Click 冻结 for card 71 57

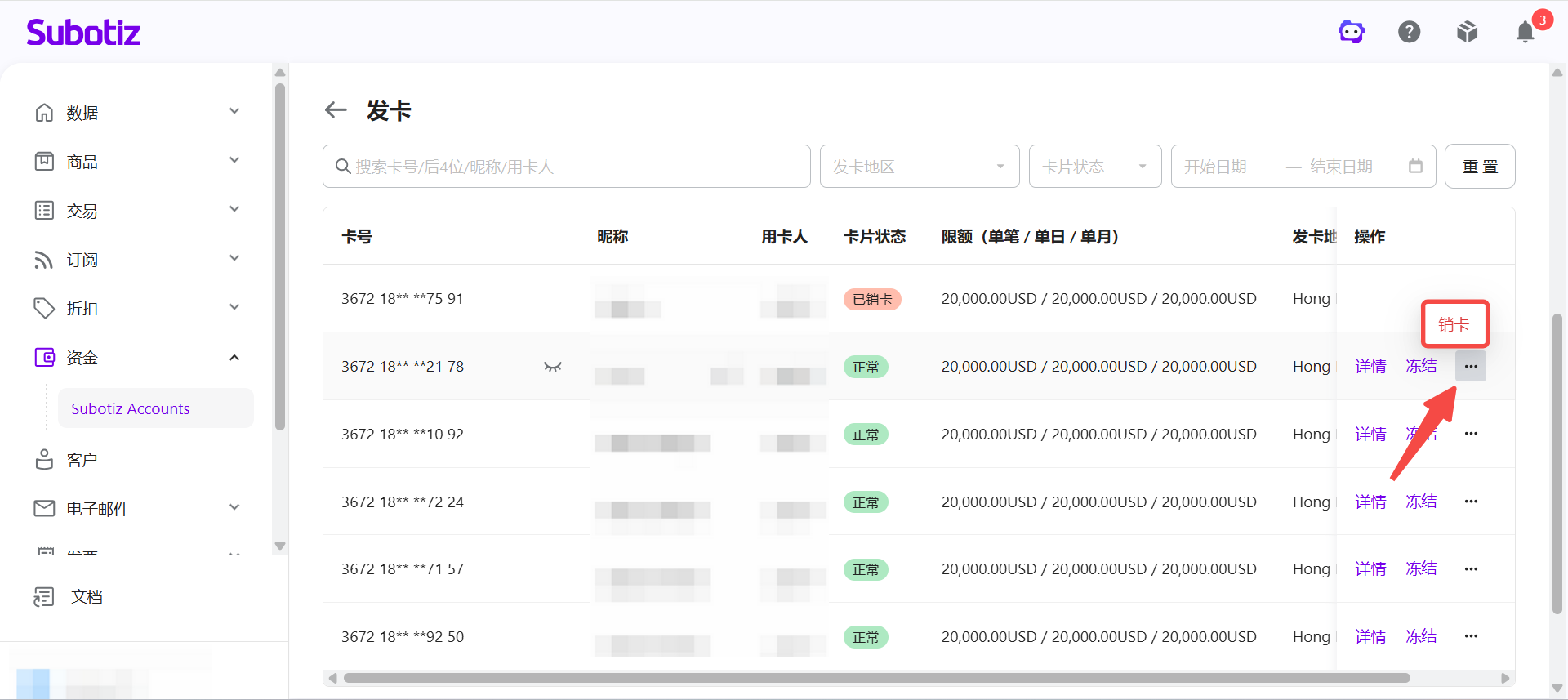coord(1421,569)
